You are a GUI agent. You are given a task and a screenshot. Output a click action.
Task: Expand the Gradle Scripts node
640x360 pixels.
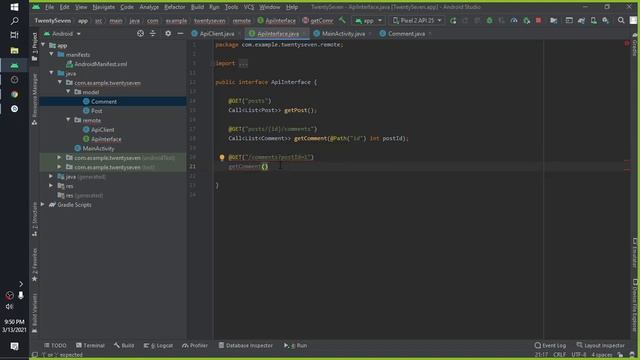43,204
